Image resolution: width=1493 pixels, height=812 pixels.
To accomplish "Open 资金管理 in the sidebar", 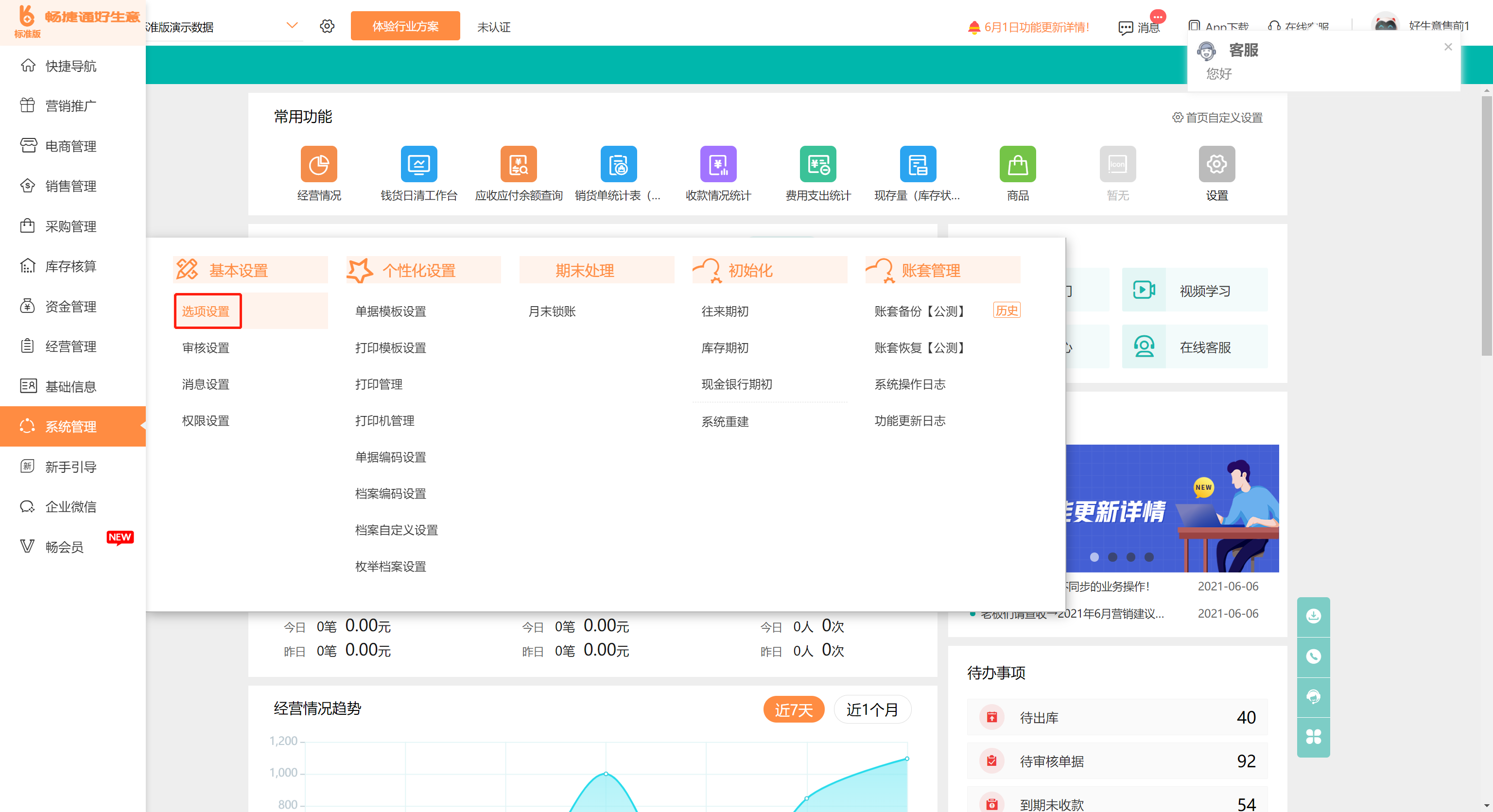I will coord(72,306).
